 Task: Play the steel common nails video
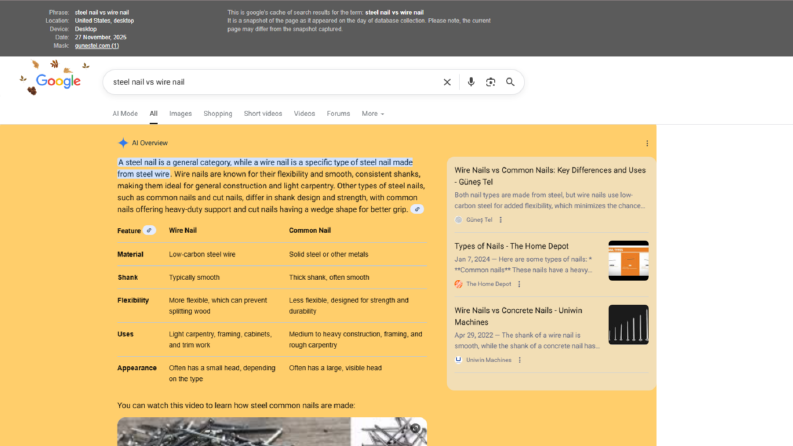pyautogui.click(x=272, y=431)
